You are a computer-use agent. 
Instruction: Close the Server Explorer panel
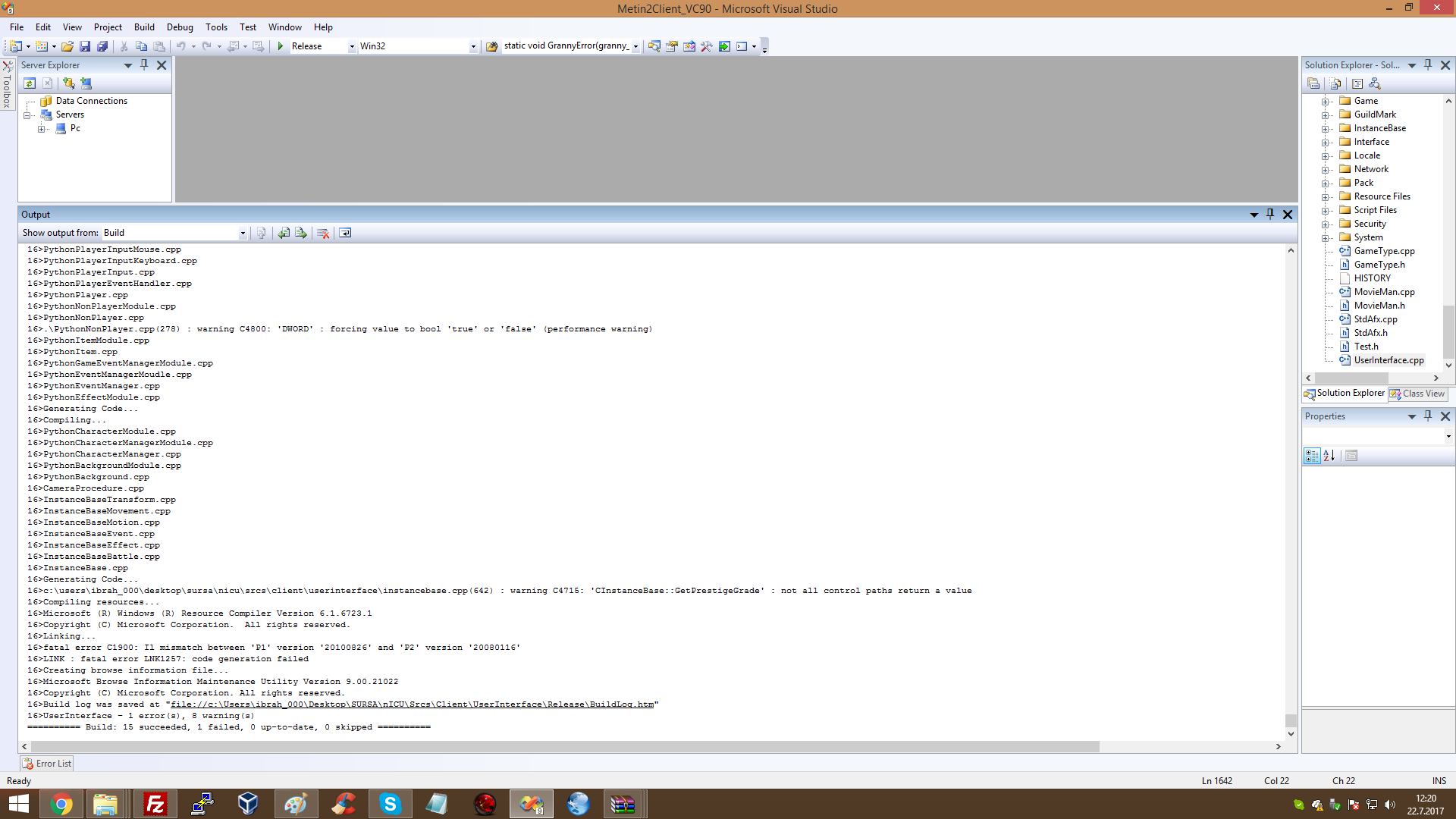coord(162,65)
